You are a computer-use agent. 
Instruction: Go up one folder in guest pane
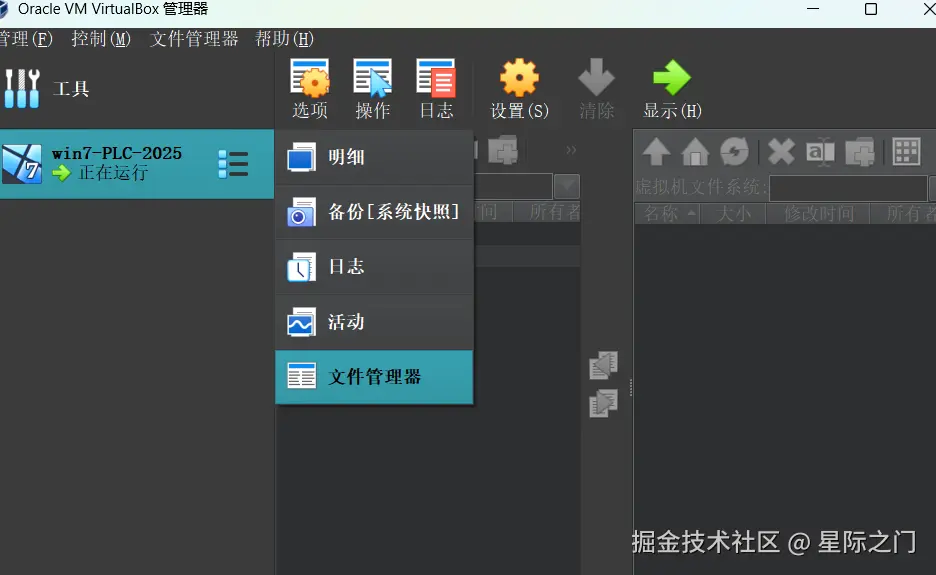(656, 152)
